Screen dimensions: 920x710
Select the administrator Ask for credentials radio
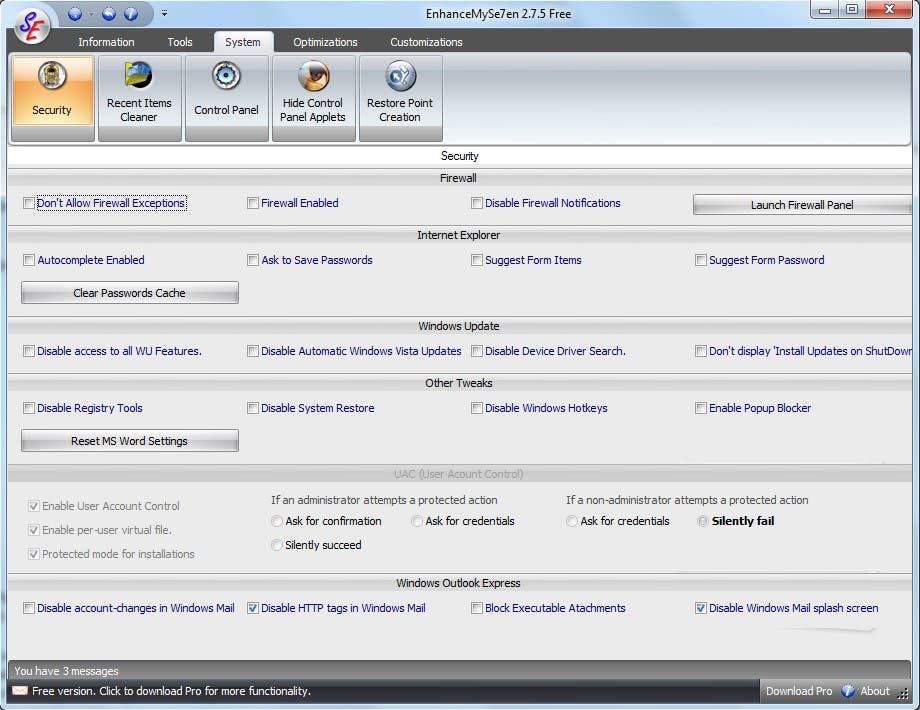[417, 521]
